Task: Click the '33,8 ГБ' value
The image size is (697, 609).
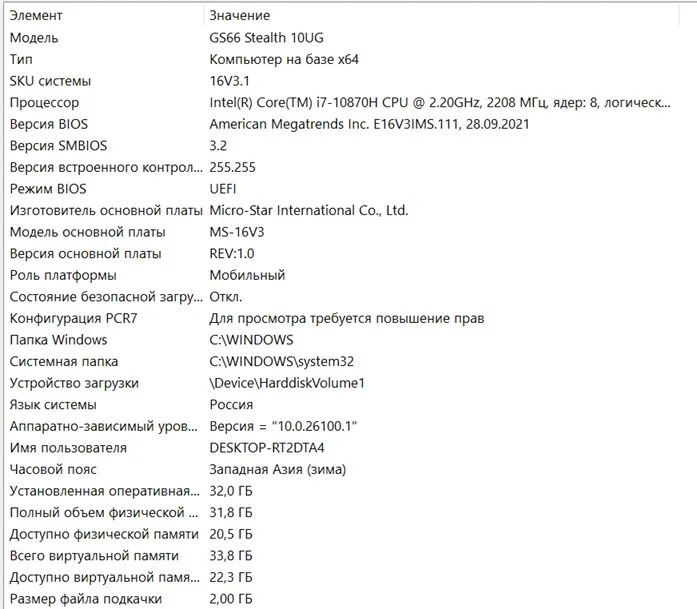Action: [x=231, y=556]
